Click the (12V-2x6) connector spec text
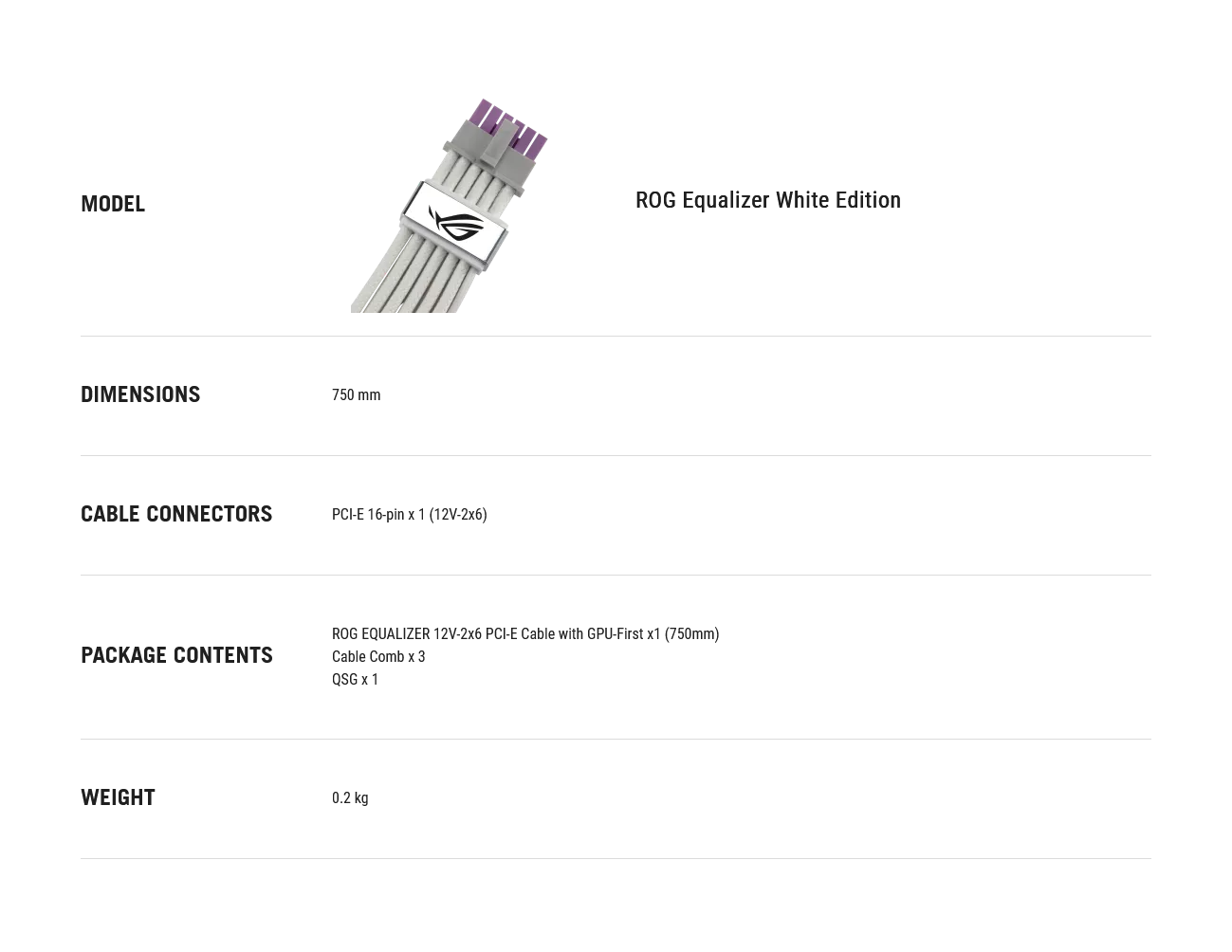1232x952 pixels. 458,514
